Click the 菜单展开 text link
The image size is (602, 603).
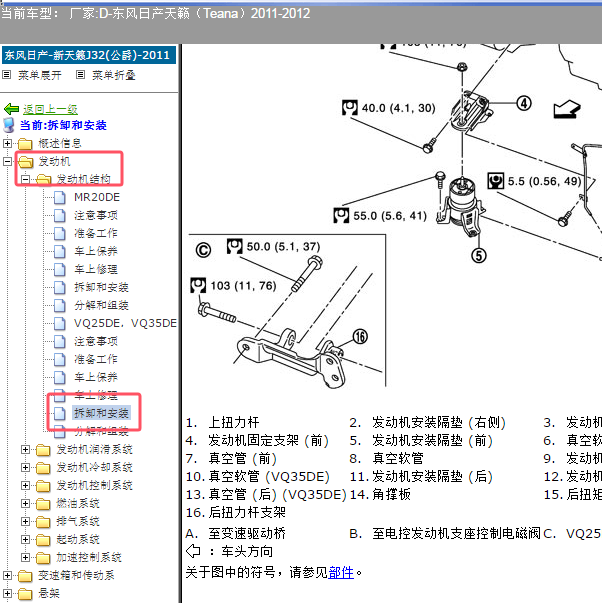point(40,75)
